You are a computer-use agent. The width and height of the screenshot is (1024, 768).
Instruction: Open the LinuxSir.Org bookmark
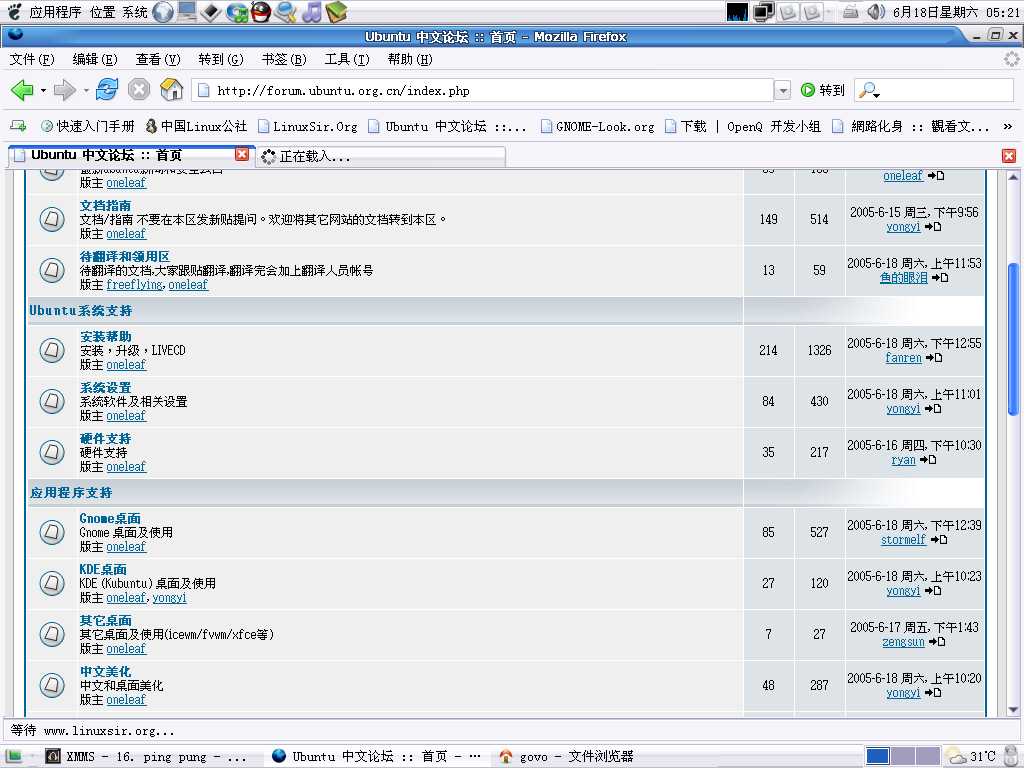point(308,126)
